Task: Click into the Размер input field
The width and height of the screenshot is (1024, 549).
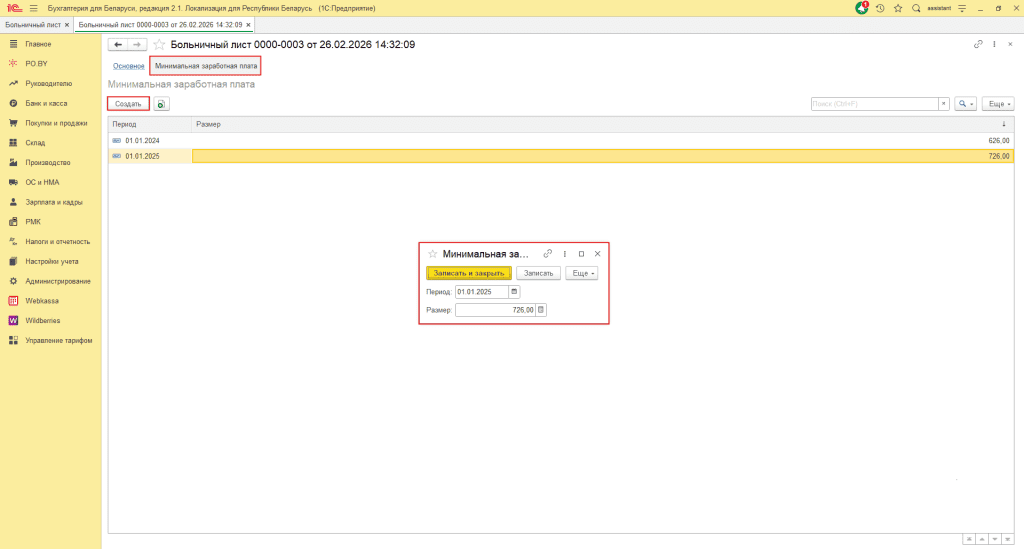Action: 494,310
